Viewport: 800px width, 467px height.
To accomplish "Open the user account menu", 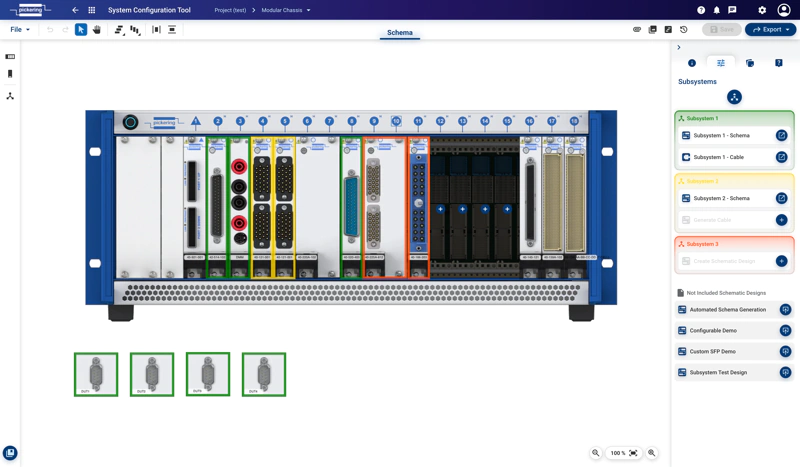I will [784, 10].
